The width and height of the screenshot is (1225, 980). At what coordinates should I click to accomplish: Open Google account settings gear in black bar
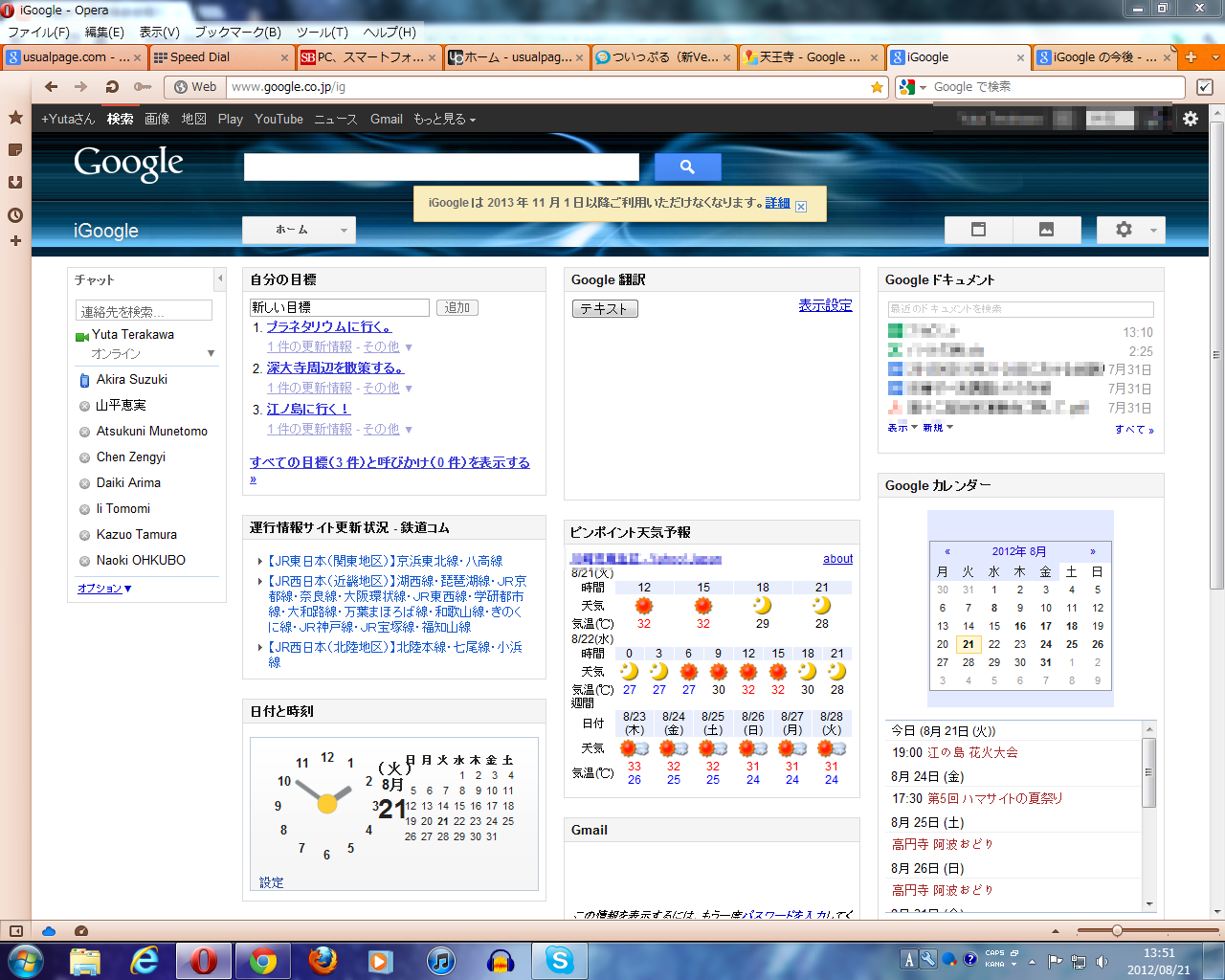click(x=1191, y=119)
